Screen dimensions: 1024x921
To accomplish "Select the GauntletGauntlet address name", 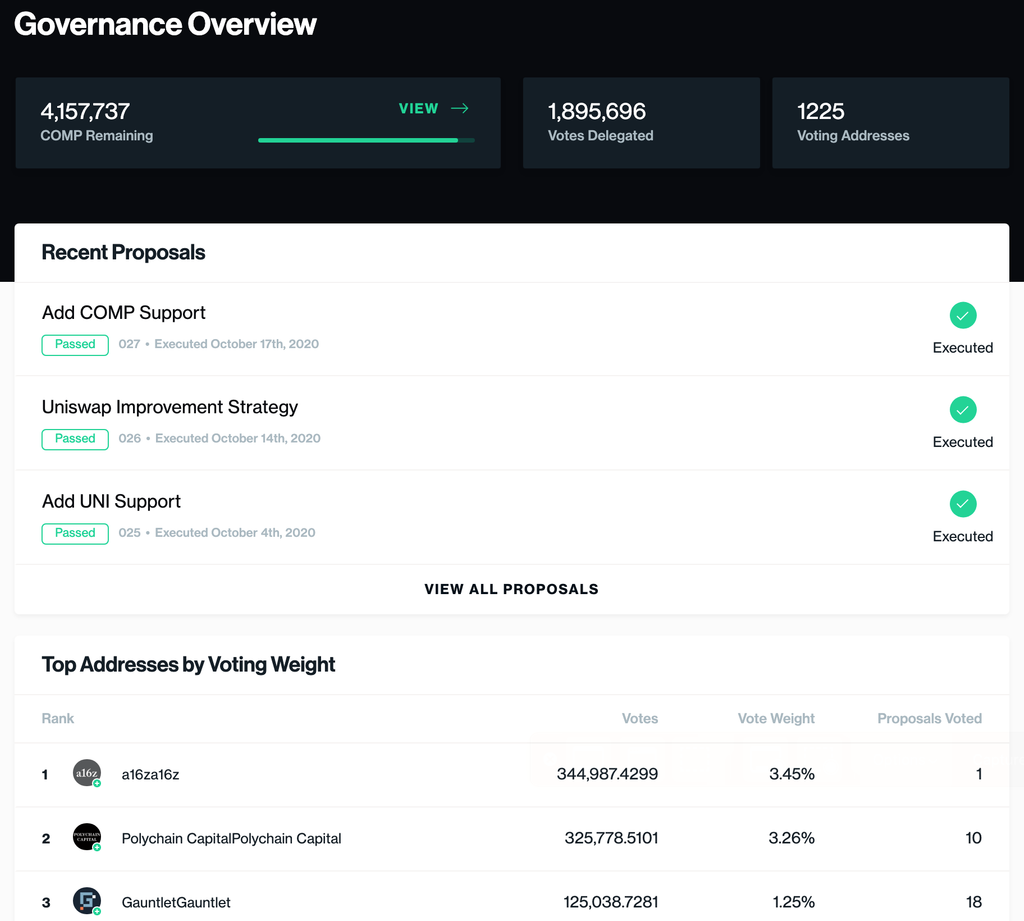I will (176, 902).
